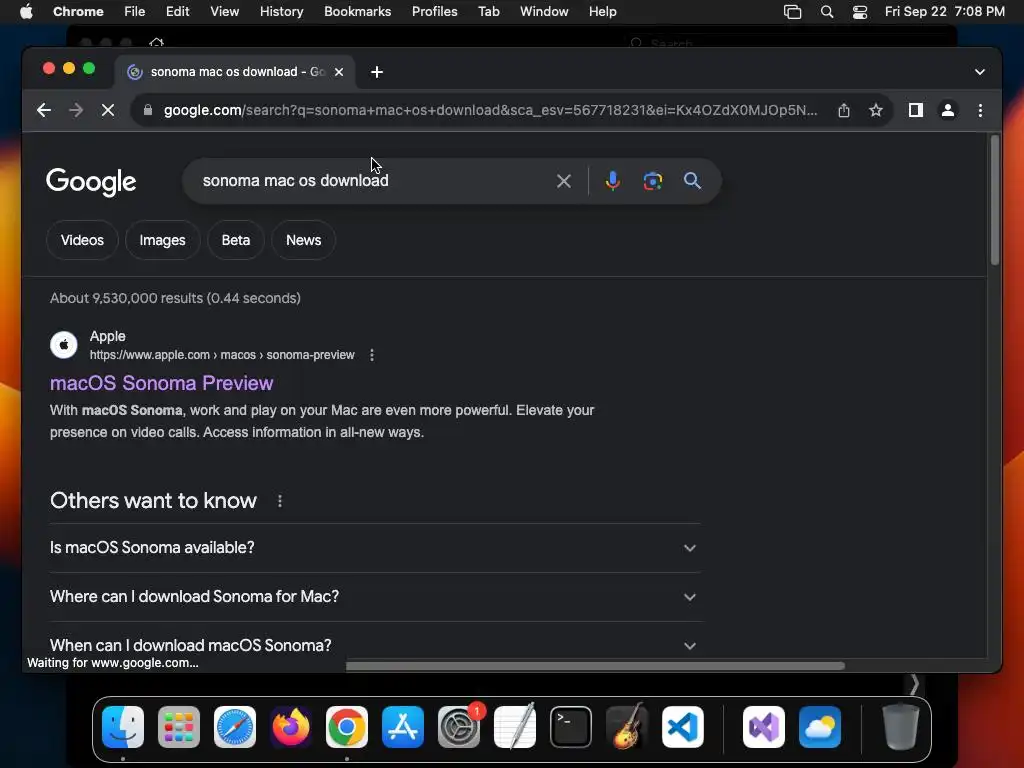Open TextEdit from the Dock
This screenshot has height=768, width=1024.
[x=515, y=727]
